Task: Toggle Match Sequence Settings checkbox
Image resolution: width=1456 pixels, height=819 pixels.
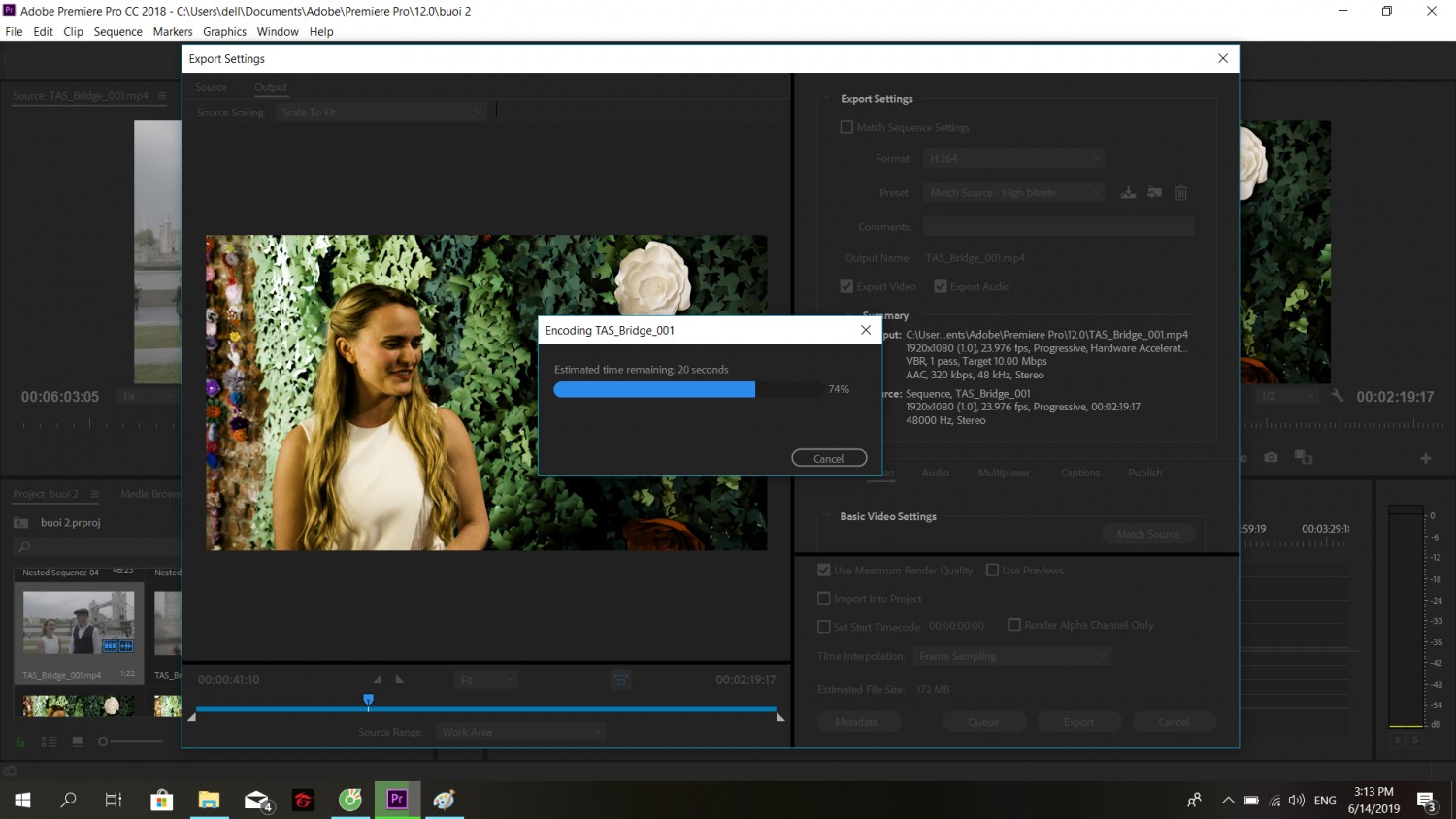Action: pos(846,127)
